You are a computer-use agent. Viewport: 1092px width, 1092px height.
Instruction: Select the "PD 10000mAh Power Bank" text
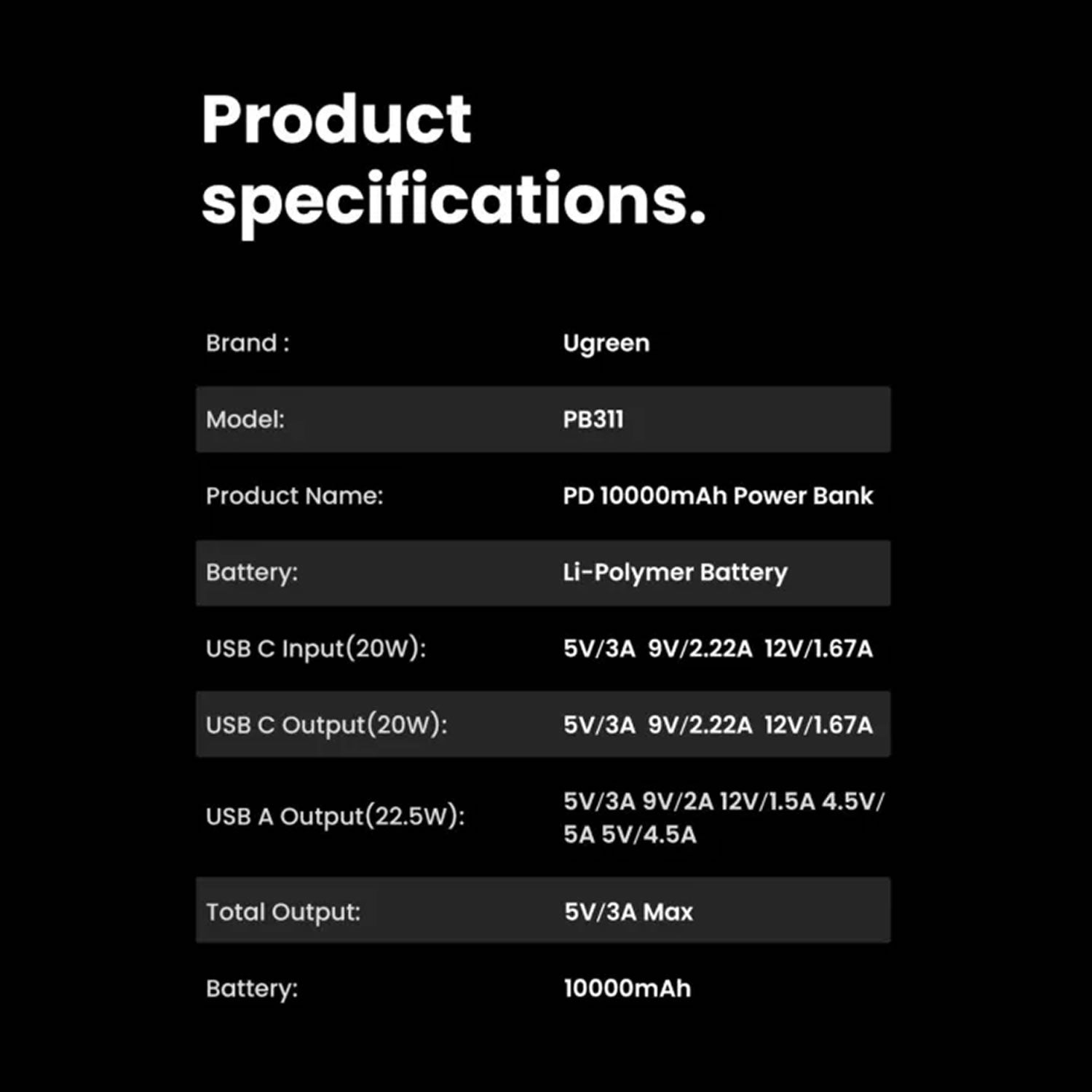click(x=717, y=496)
